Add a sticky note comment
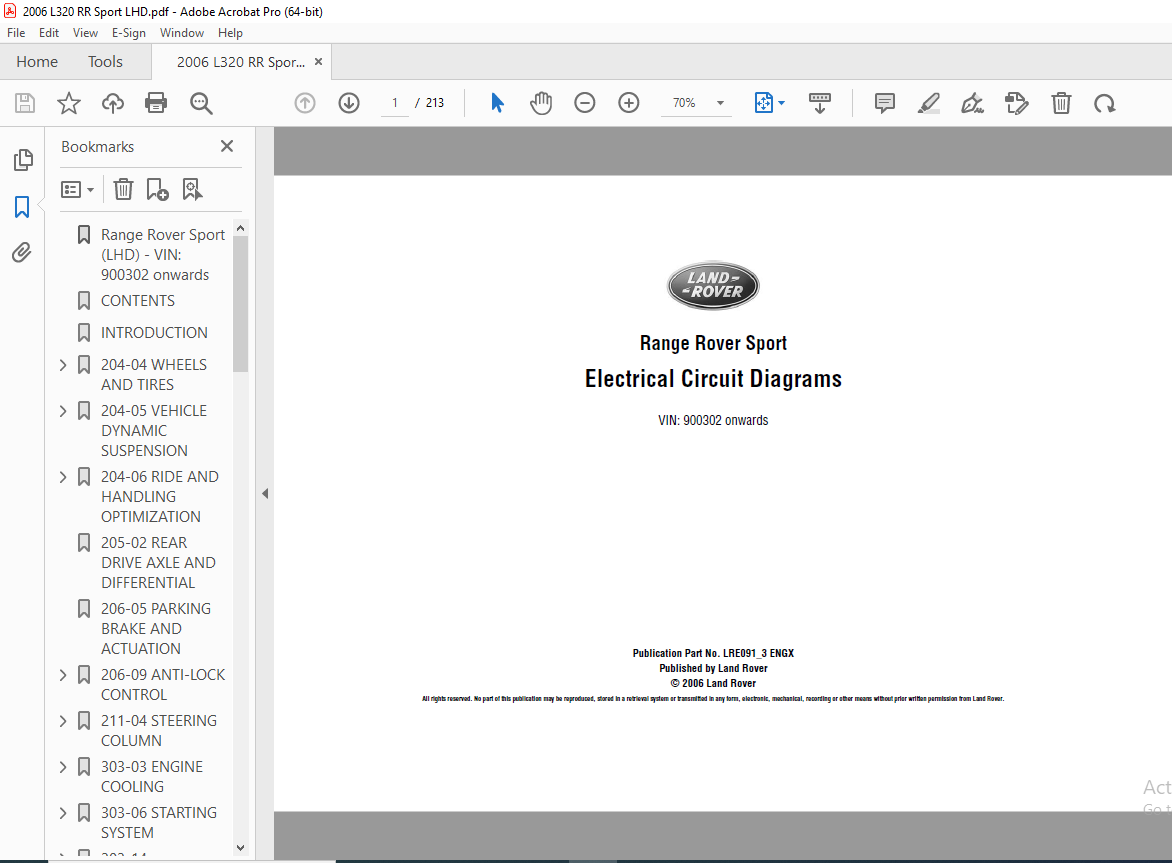The width and height of the screenshot is (1172, 863). tap(885, 103)
